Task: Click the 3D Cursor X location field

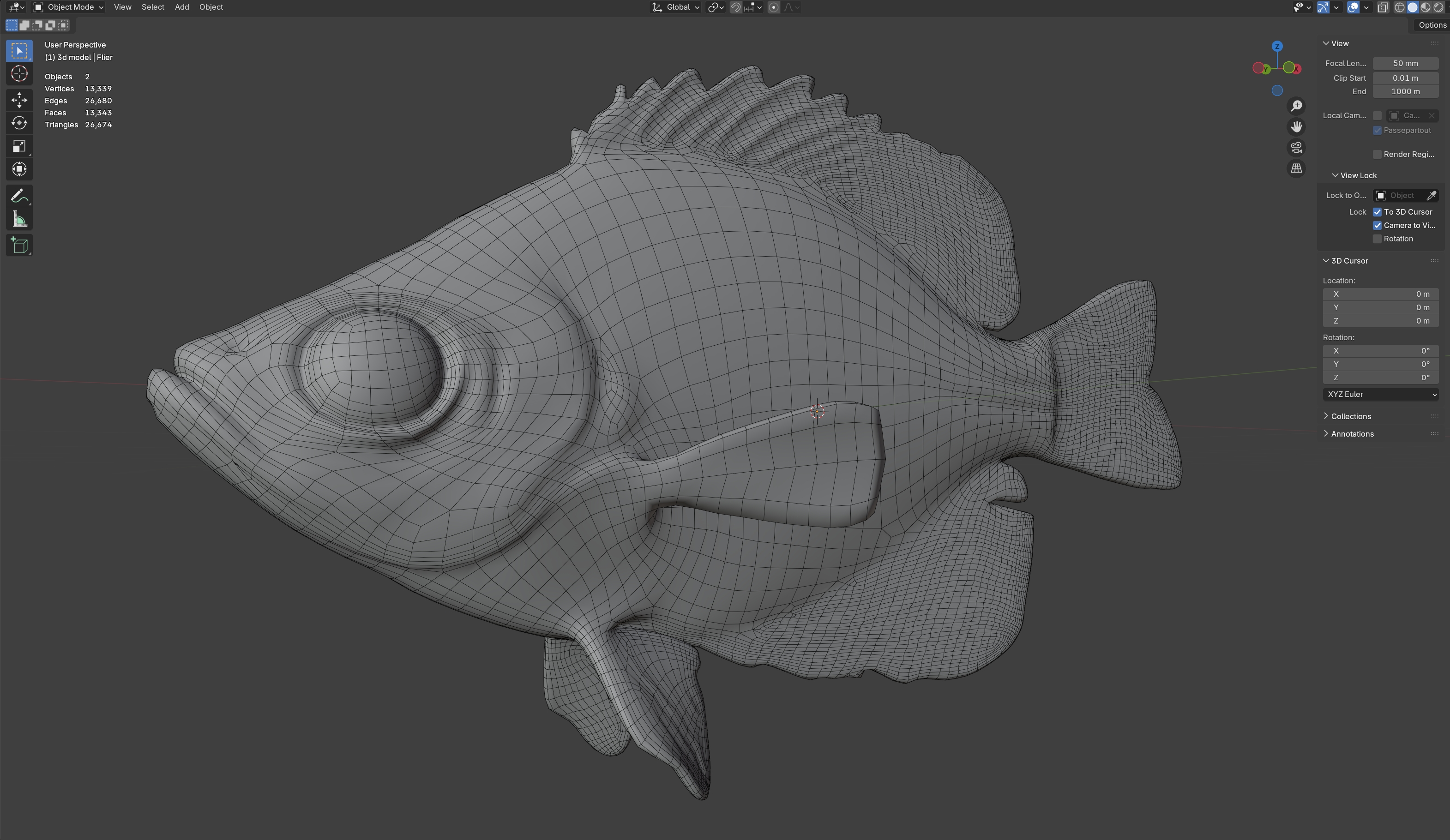Action: [x=1380, y=294]
